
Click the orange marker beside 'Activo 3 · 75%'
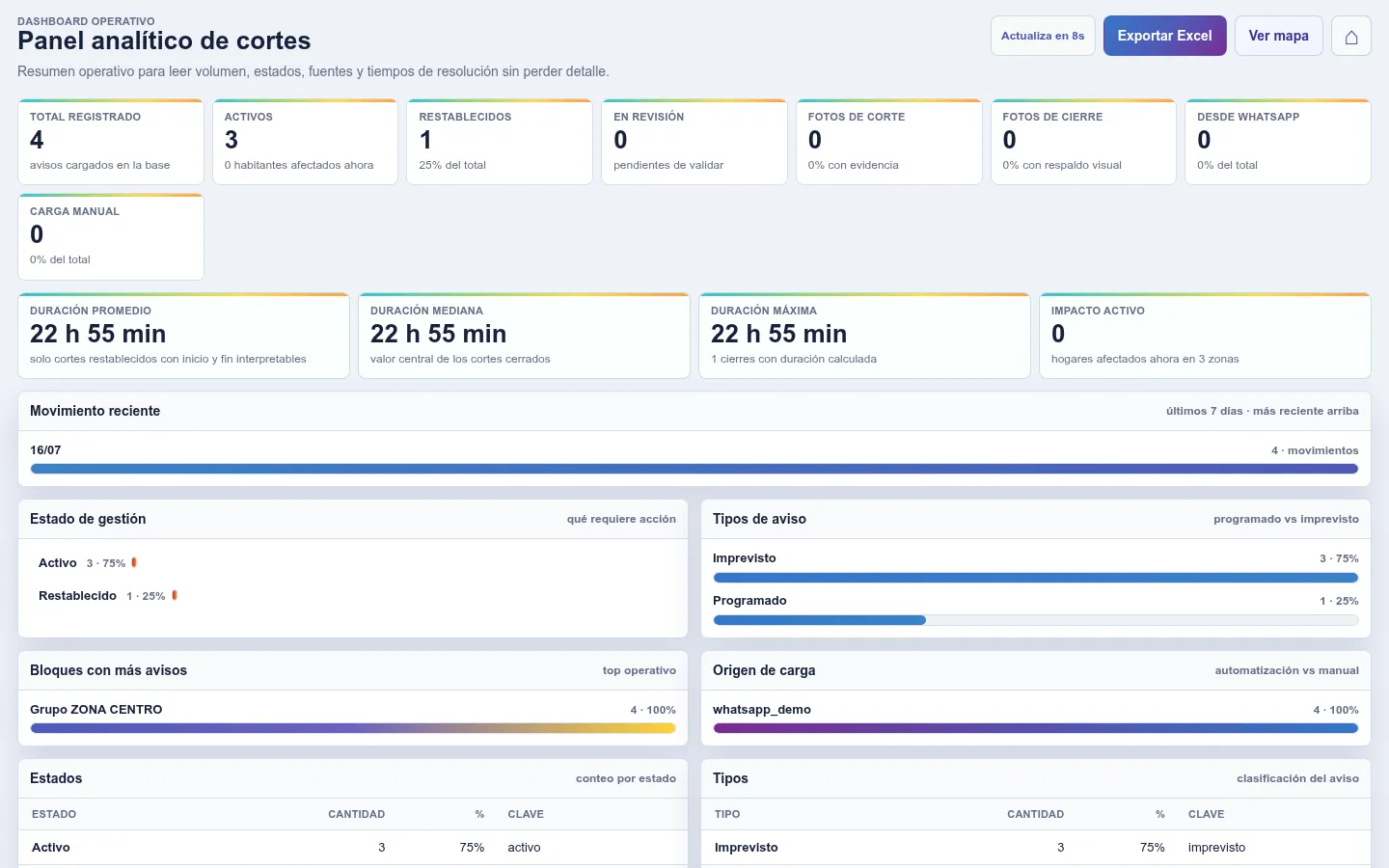tap(134, 562)
